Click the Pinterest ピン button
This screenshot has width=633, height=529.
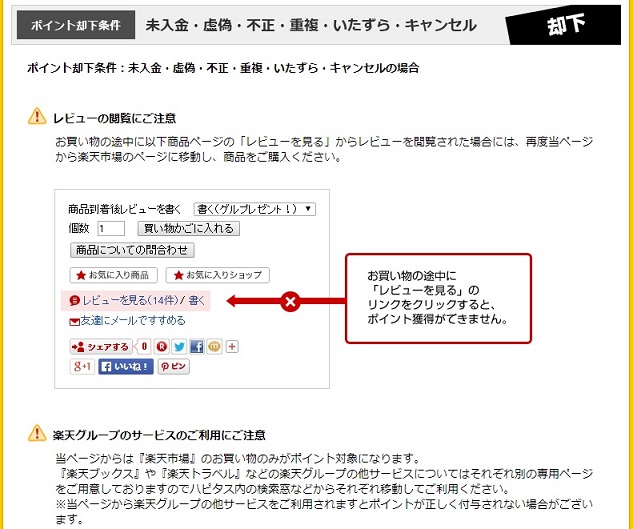click(174, 367)
